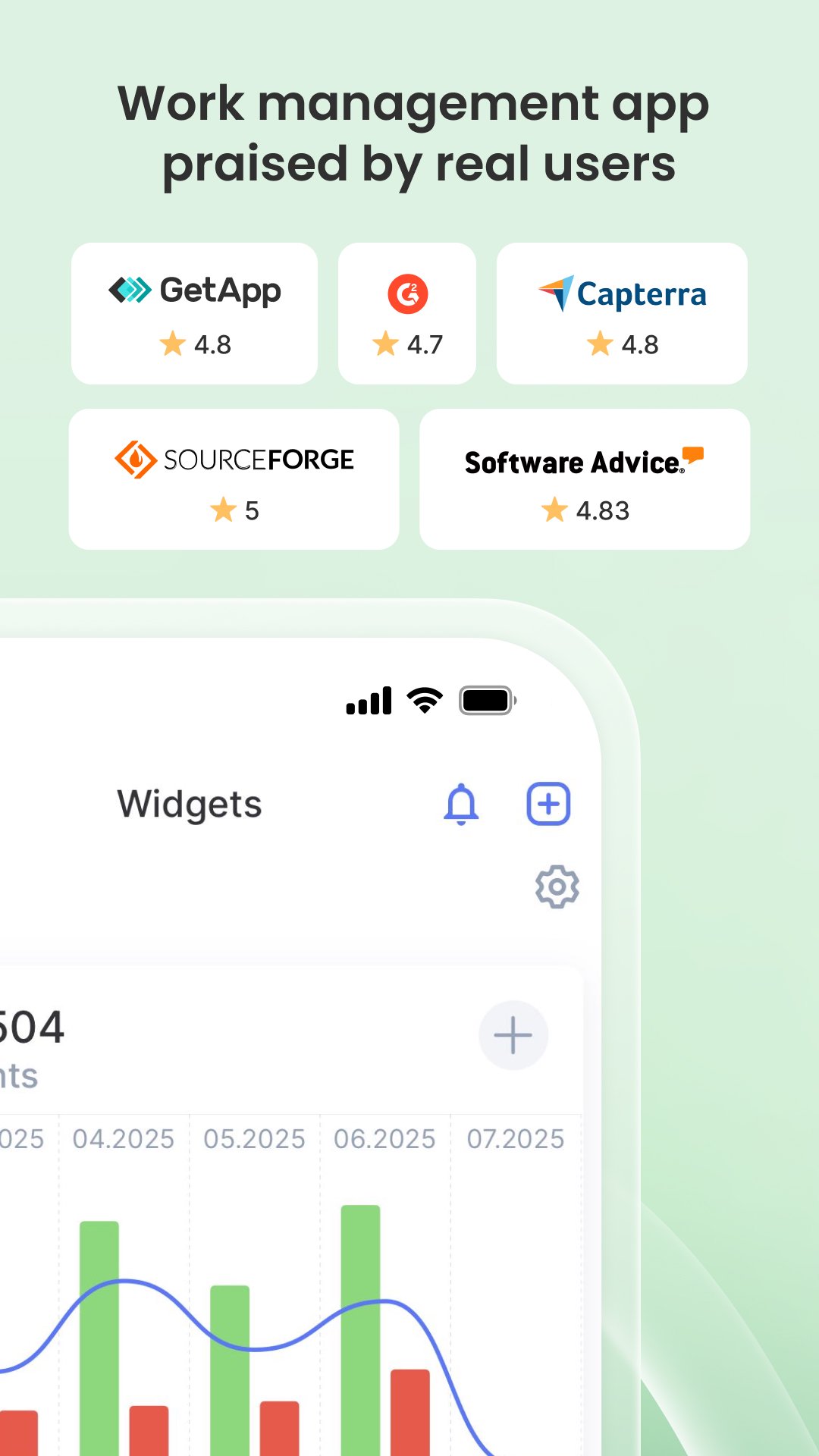Tap the round gray plus button on chart
The image size is (819, 1456).
tap(513, 1035)
